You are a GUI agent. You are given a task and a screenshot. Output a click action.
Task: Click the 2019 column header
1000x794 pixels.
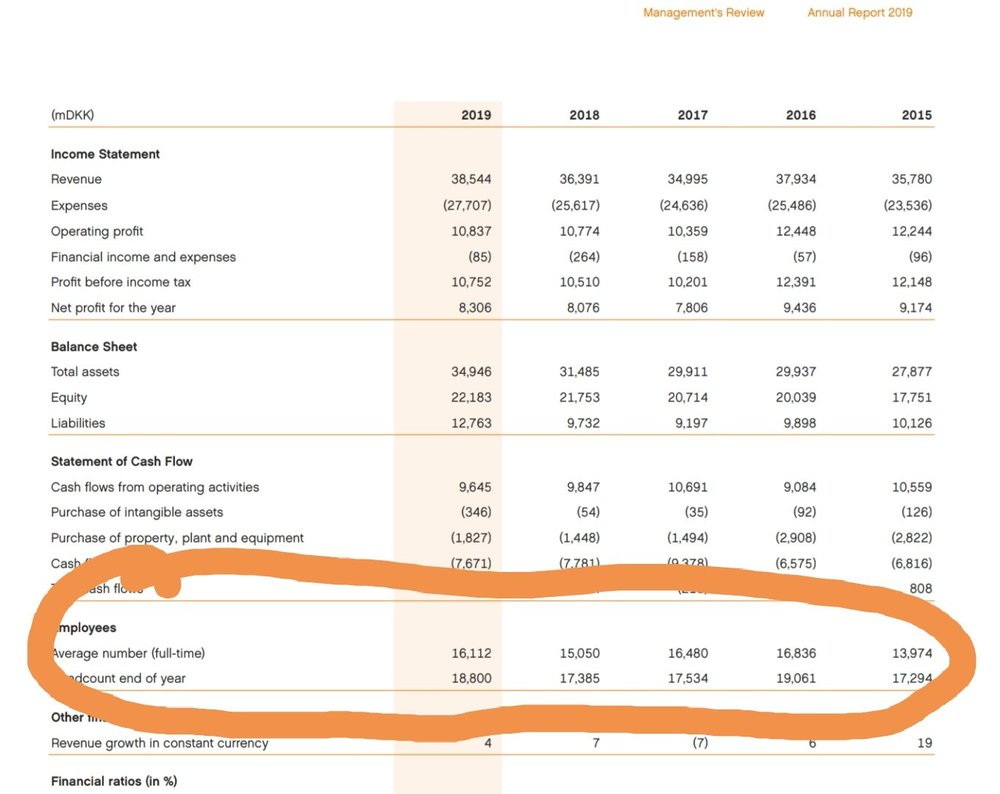tap(476, 115)
